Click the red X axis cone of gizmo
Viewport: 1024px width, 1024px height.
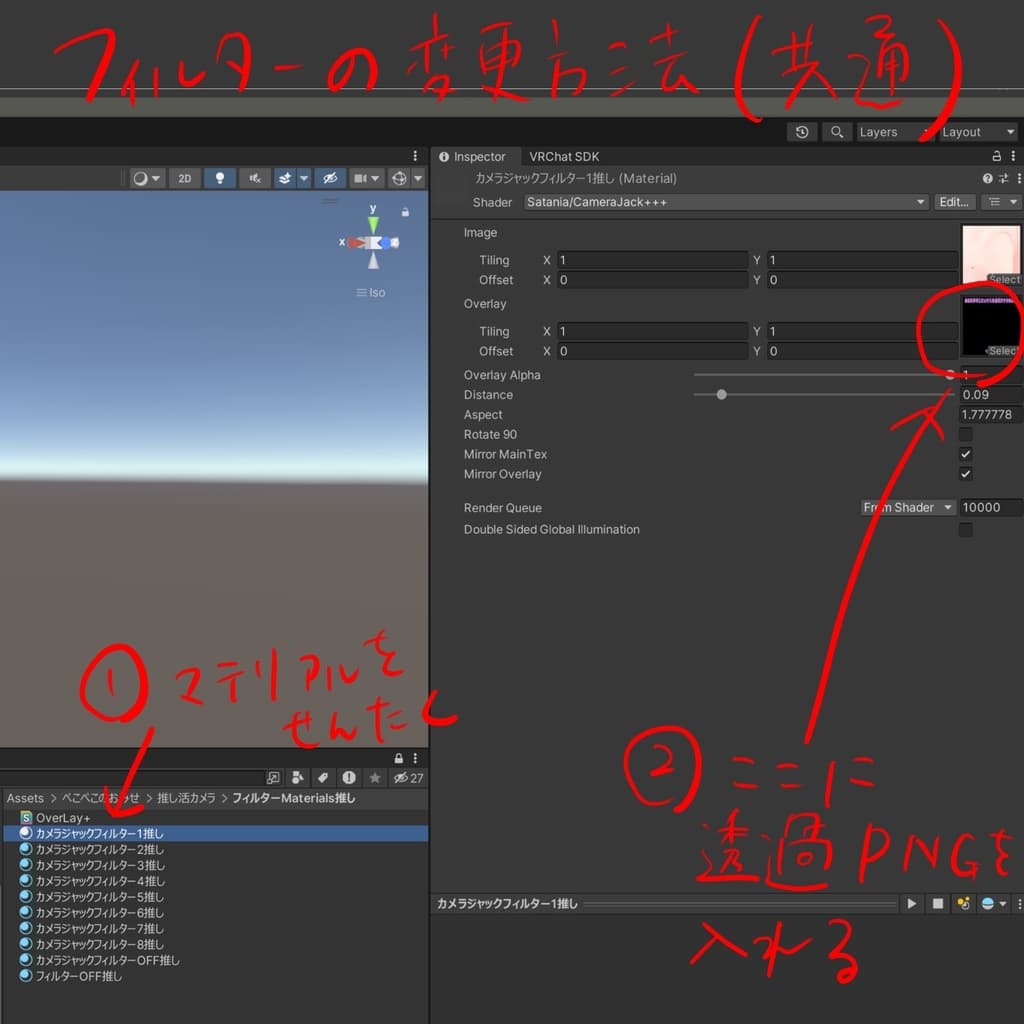(356, 243)
